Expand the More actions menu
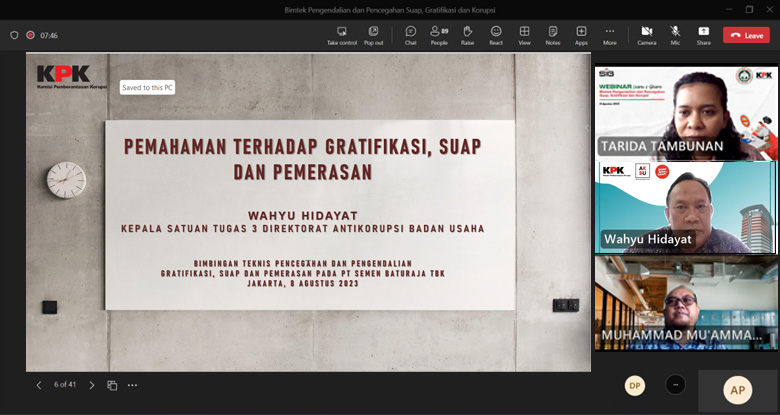This screenshot has width=780, height=415. (x=609, y=35)
